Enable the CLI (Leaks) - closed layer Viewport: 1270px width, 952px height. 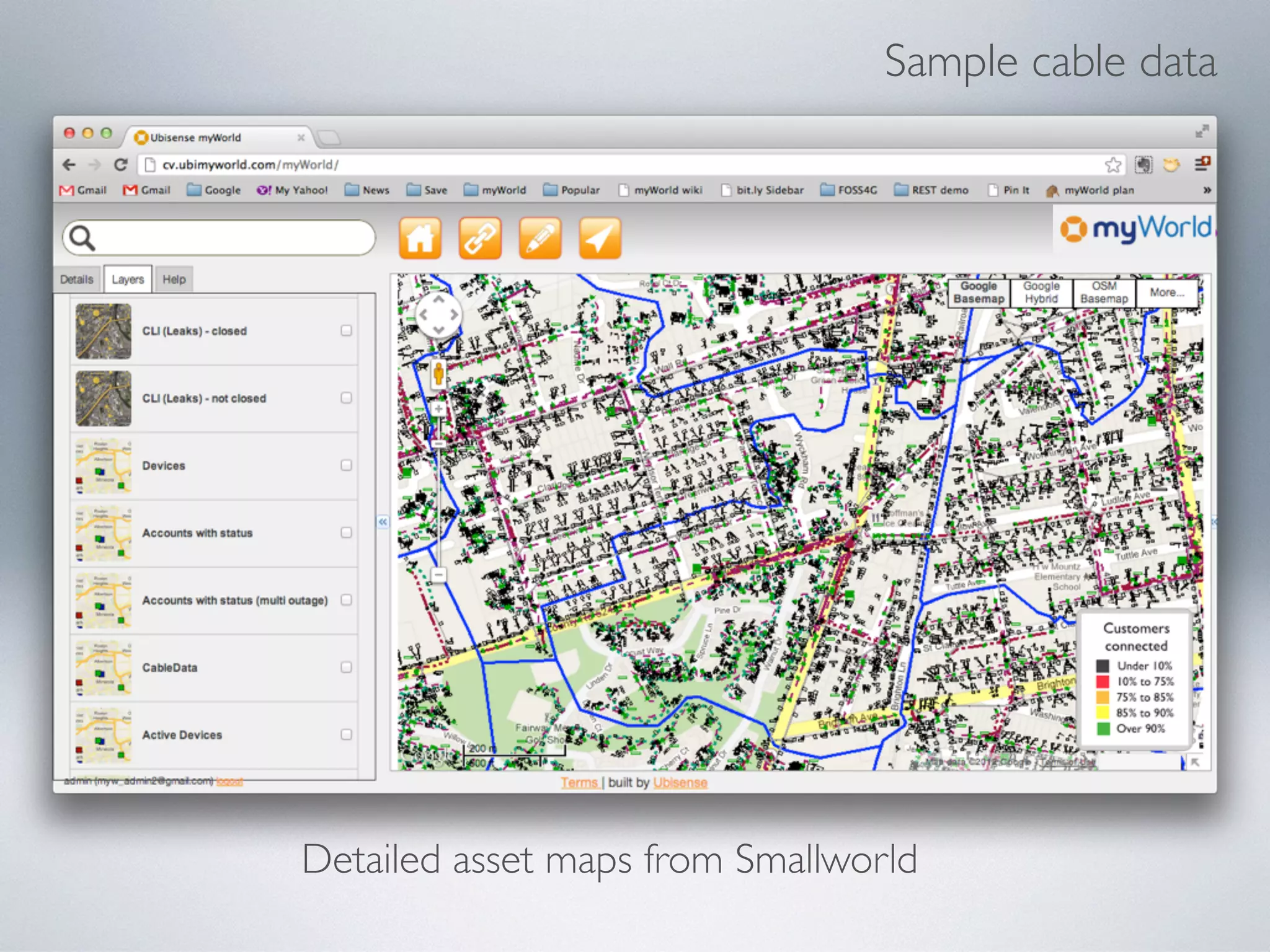point(346,330)
